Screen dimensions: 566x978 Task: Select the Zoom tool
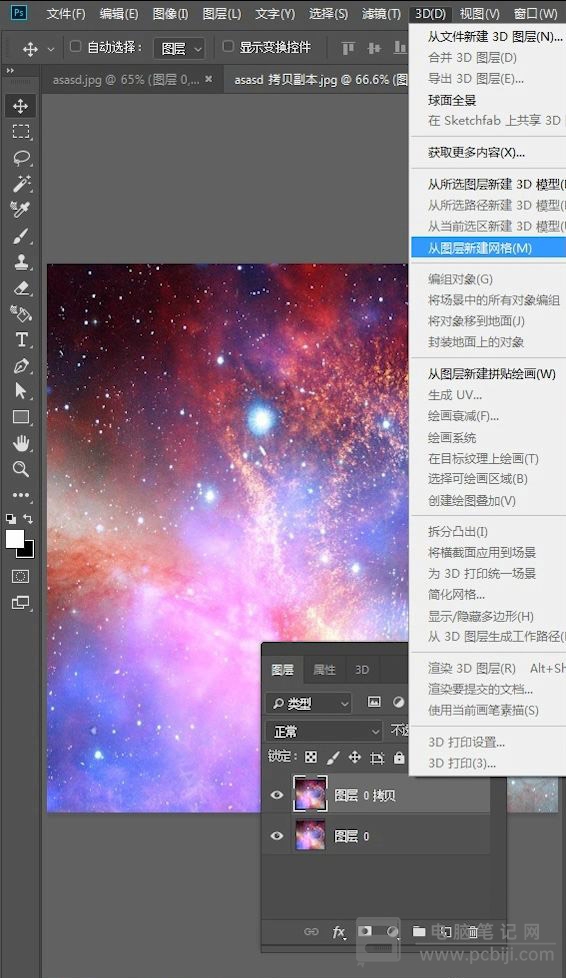[21, 469]
